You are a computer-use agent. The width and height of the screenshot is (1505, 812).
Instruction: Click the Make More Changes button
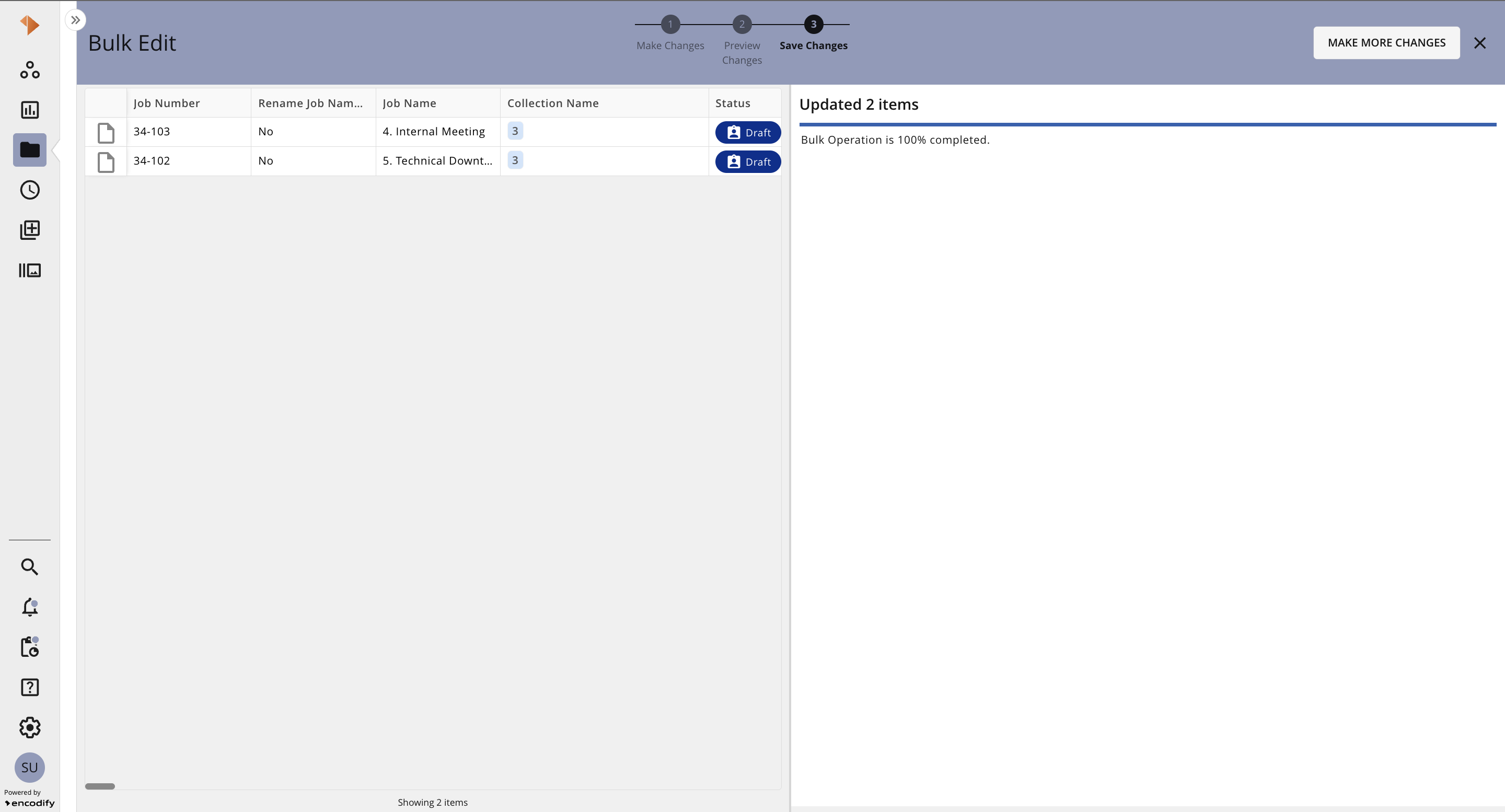(x=1386, y=43)
